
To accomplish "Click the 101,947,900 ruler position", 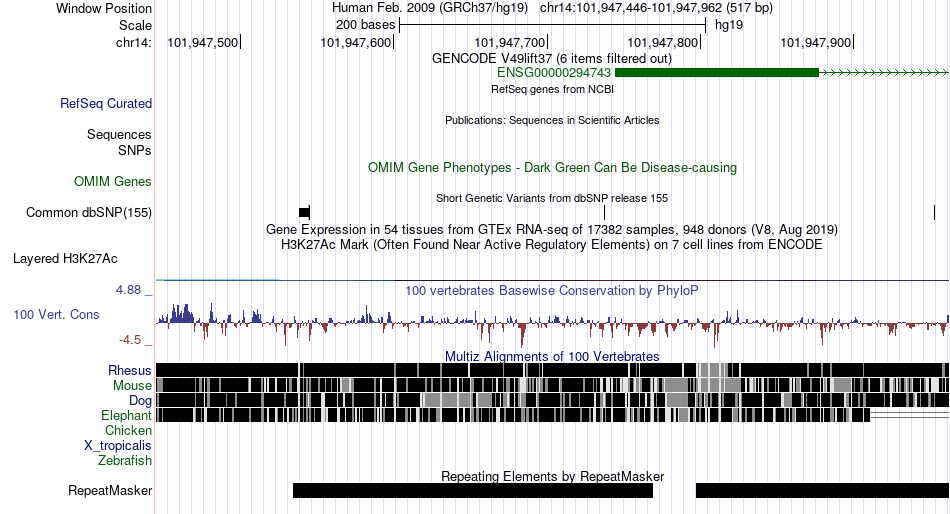I will pyautogui.click(x=815, y=42).
